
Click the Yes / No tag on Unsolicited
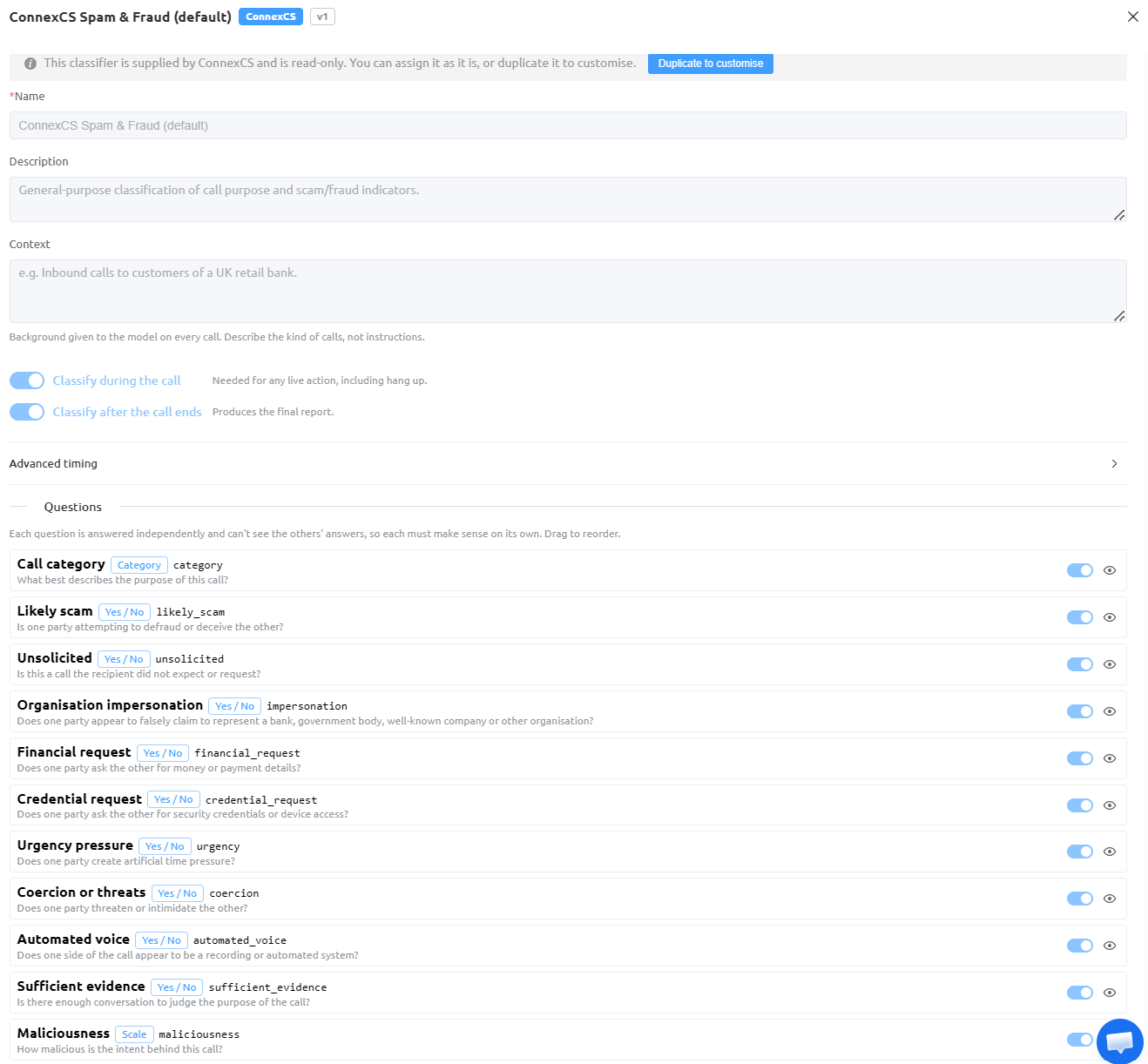tap(124, 659)
